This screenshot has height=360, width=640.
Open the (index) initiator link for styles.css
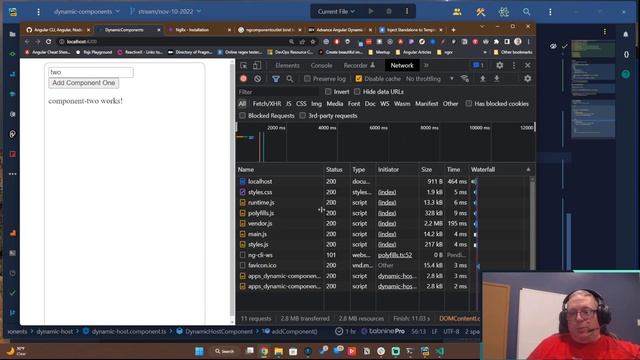point(387,192)
